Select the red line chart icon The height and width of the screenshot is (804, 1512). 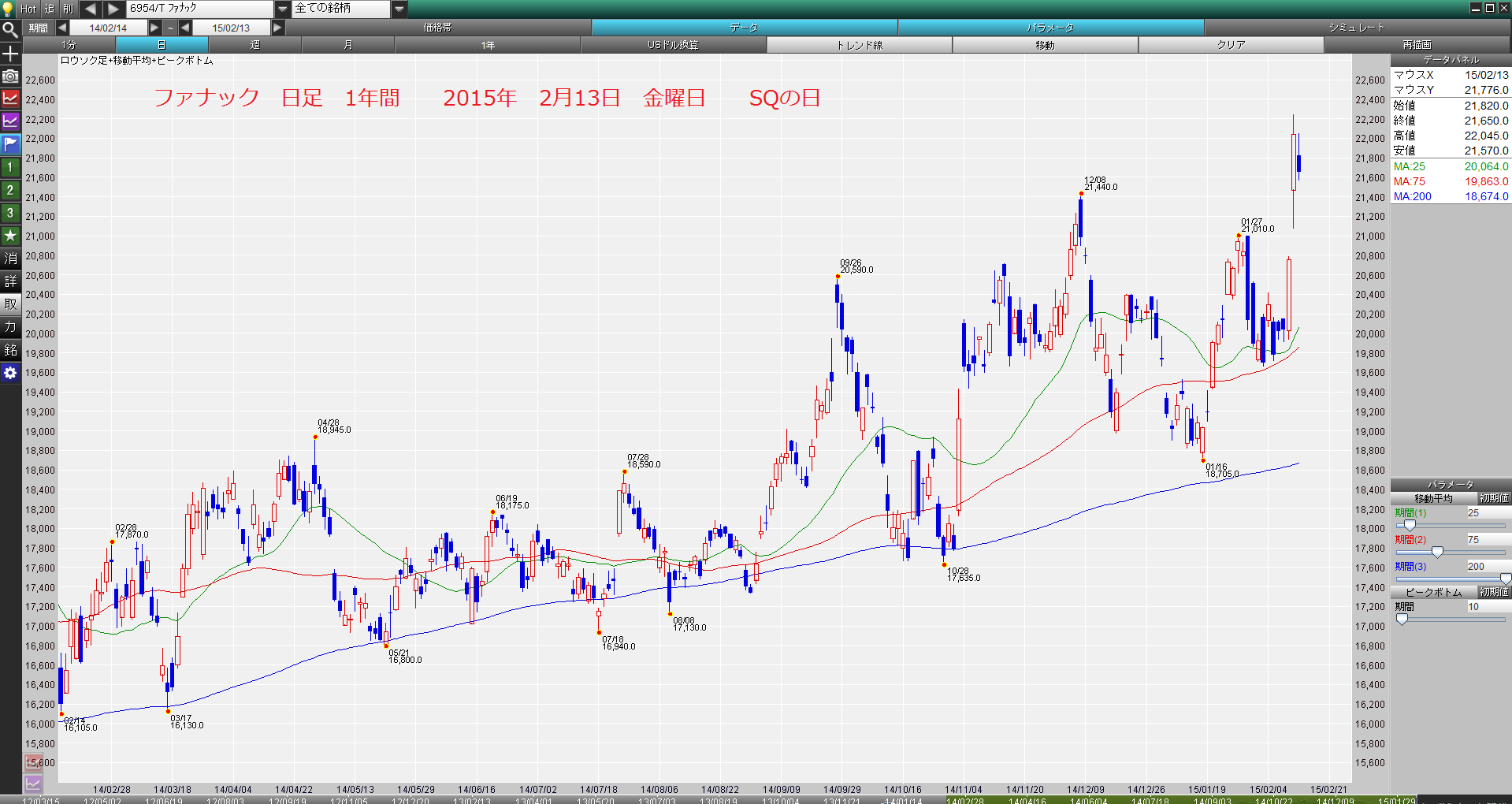click(10, 99)
